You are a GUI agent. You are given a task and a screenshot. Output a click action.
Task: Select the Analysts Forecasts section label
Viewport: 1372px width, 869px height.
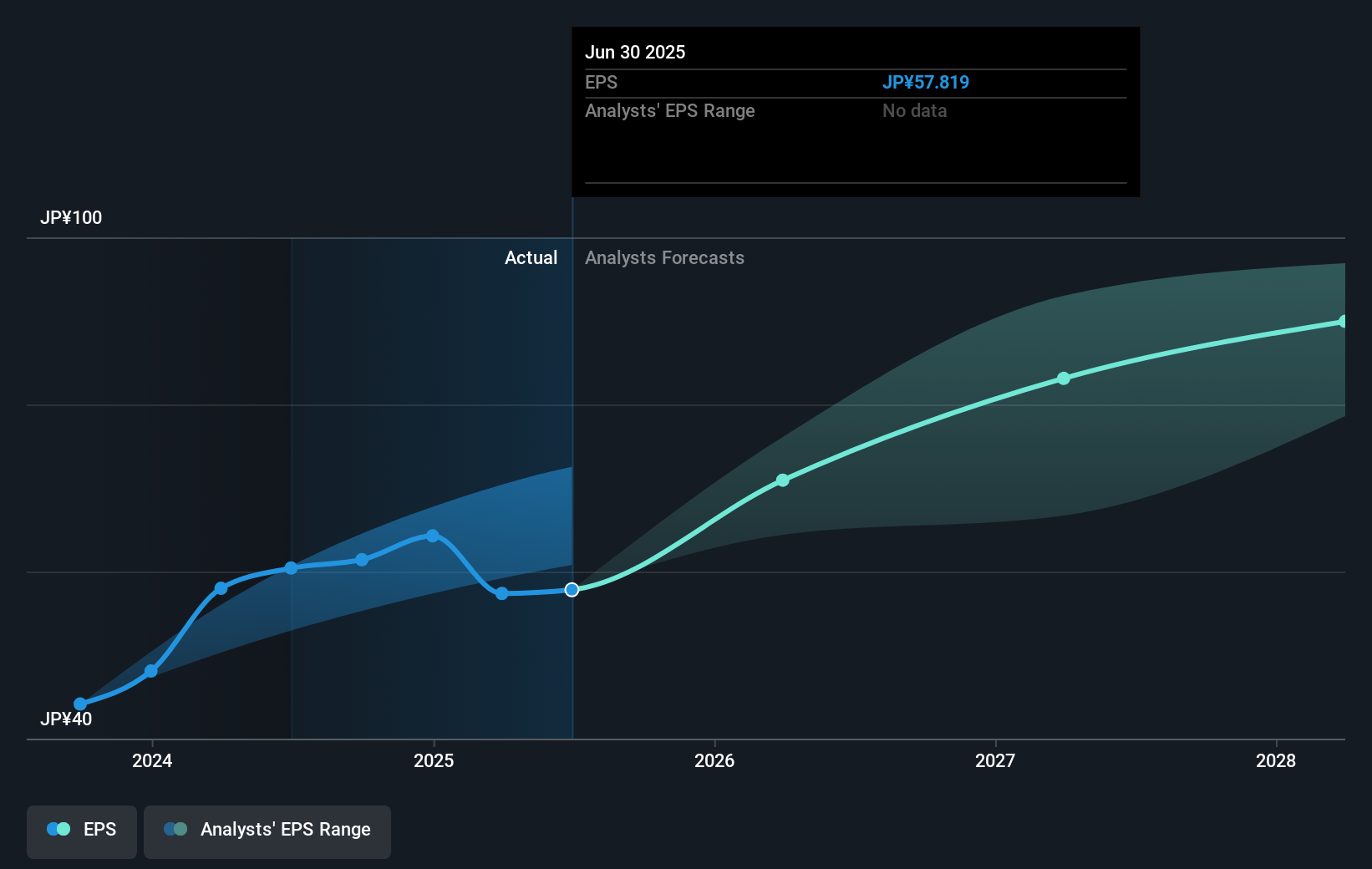tap(664, 257)
